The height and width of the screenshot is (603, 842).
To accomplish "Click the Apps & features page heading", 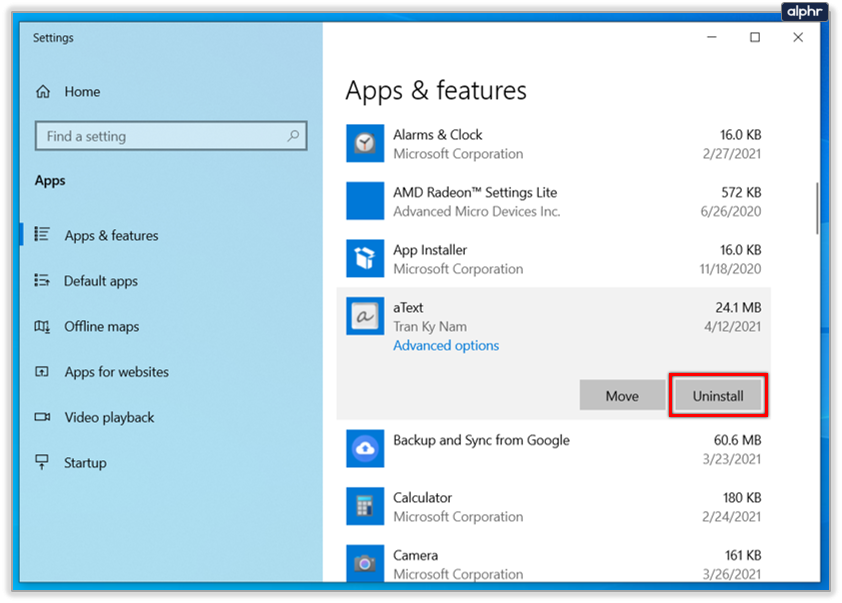I will (436, 90).
